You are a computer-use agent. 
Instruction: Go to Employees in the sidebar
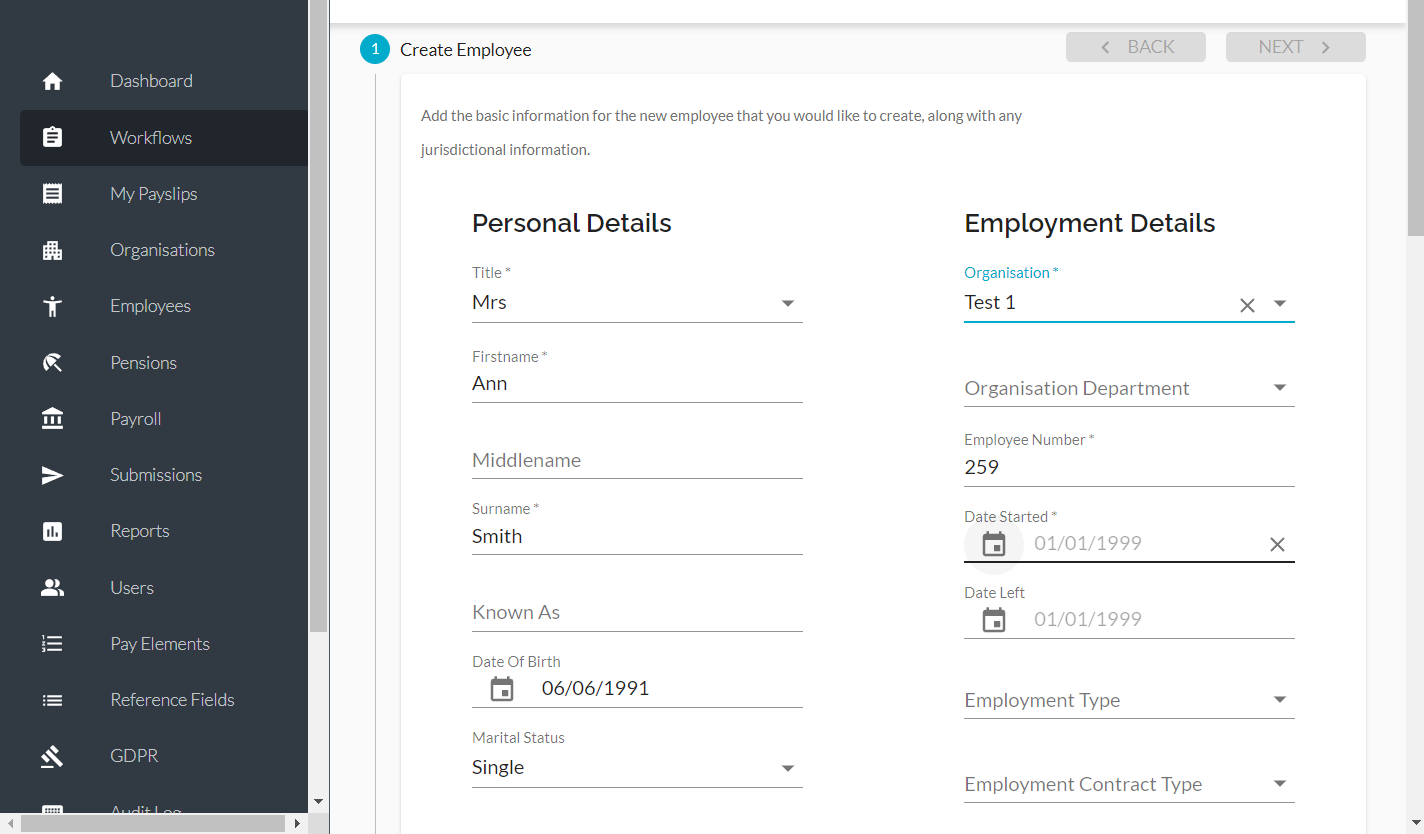pyautogui.click(x=164, y=306)
